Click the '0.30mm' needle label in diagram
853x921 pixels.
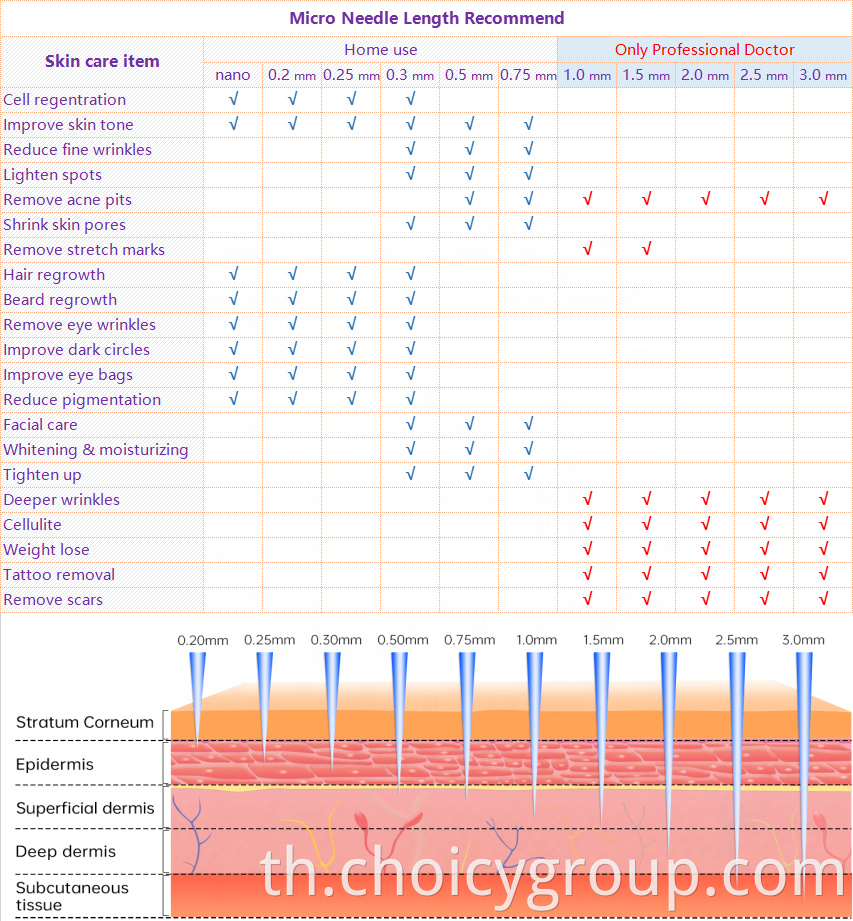[x=336, y=640]
